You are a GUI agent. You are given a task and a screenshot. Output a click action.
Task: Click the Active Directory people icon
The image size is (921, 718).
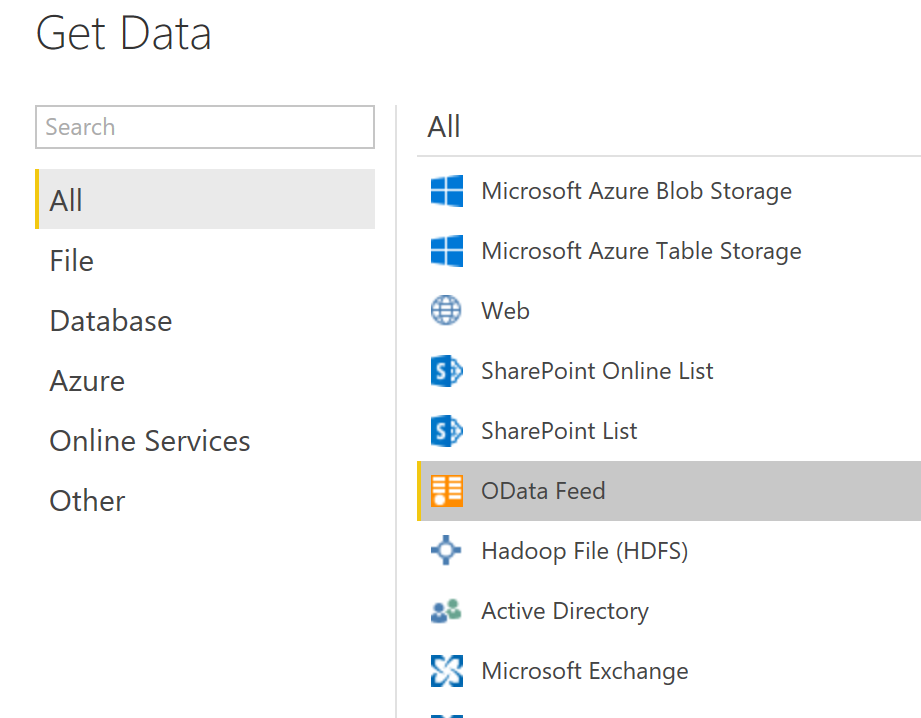(x=446, y=611)
